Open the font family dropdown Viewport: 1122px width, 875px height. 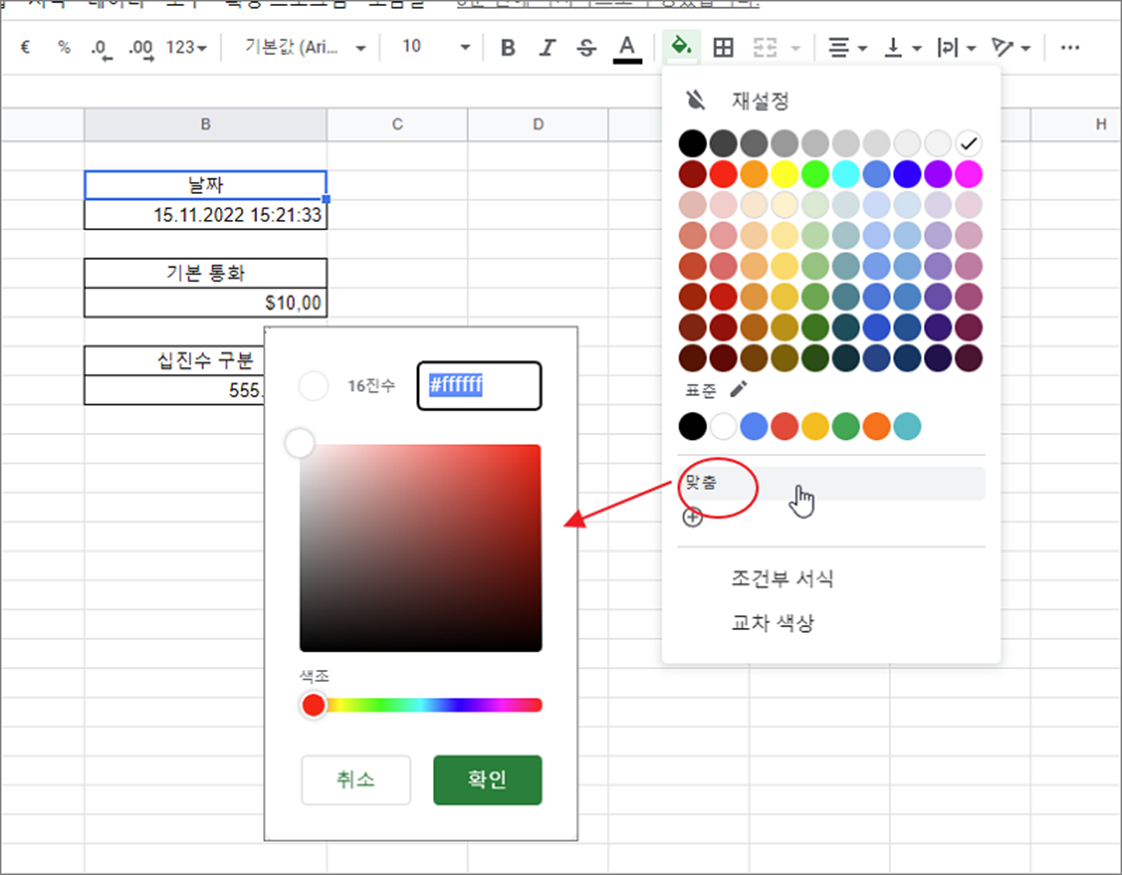point(305,47)
